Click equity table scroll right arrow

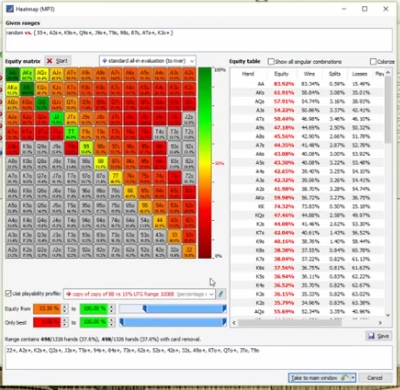[x=380, y=322]
